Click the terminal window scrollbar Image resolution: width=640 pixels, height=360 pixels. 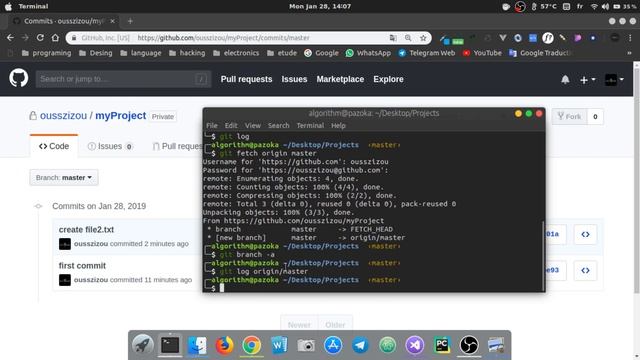pos(543,255)
